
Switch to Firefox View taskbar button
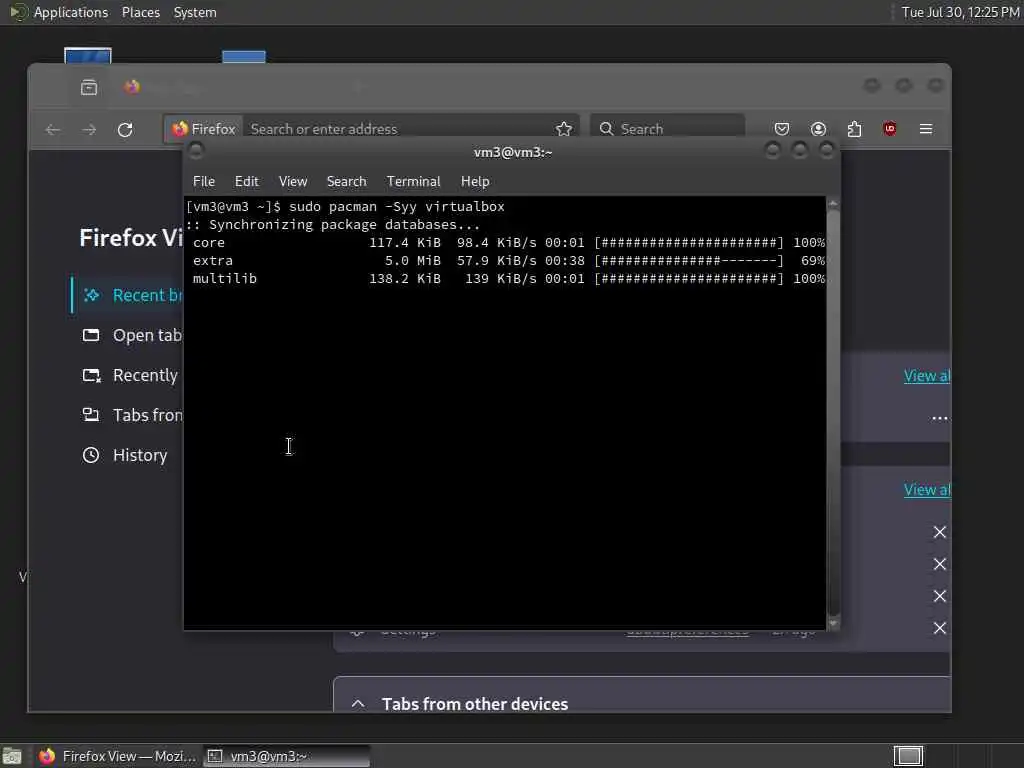[x=117, y=756]
